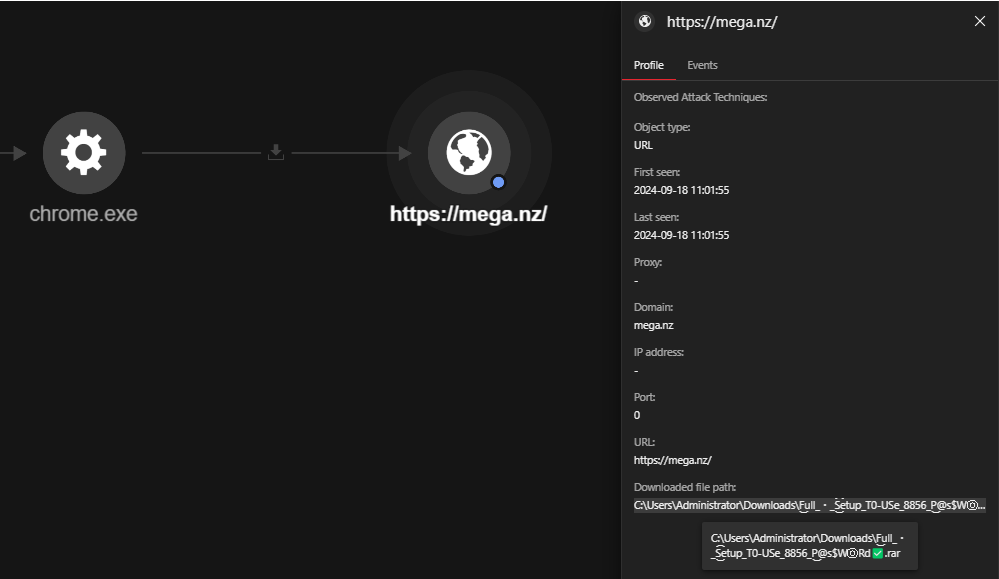
Task: Click the timestamp under Last seen
Action: click(681, 235)
